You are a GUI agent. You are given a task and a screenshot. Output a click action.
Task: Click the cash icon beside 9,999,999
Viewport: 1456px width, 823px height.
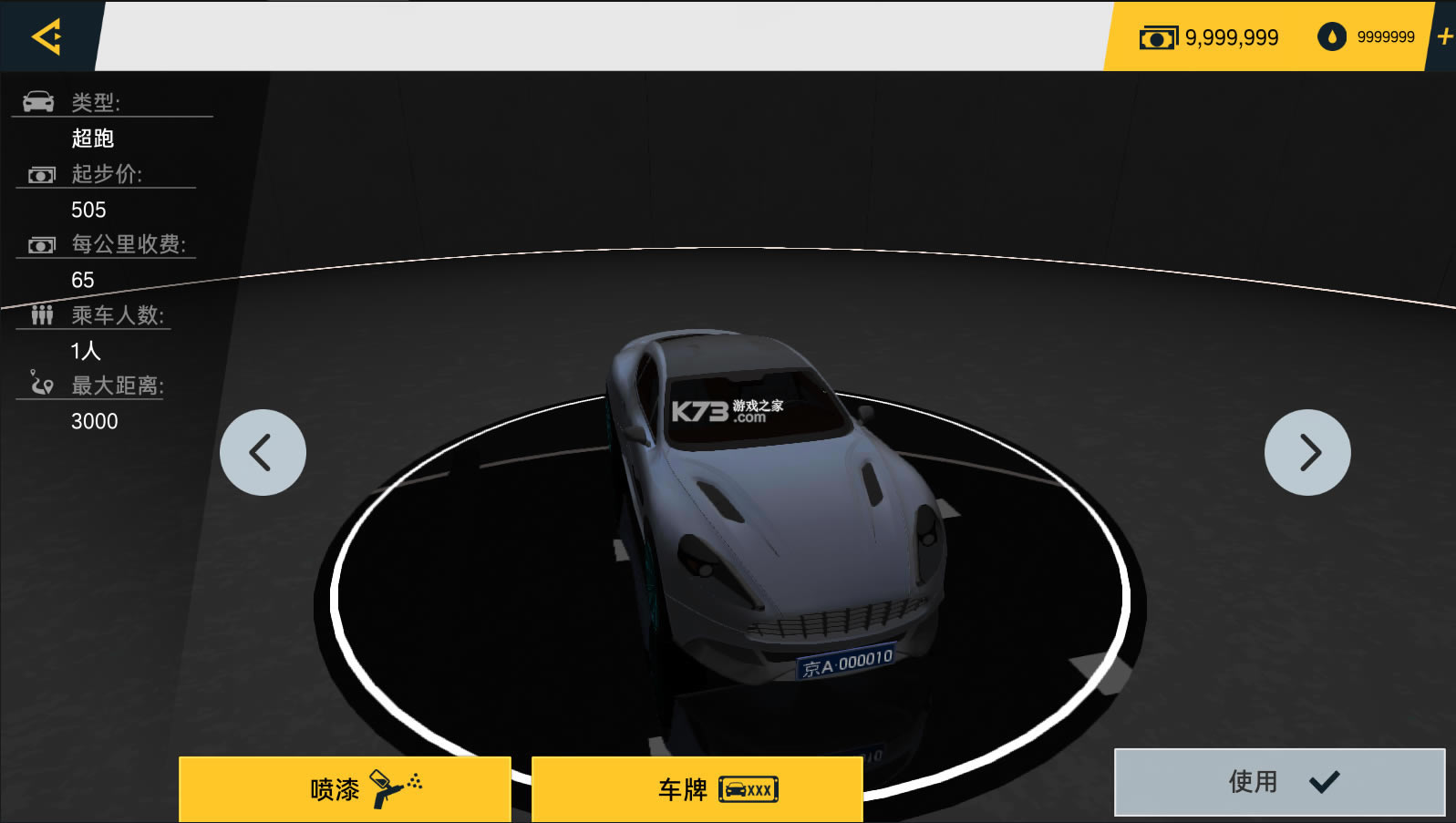(1158, 37)
